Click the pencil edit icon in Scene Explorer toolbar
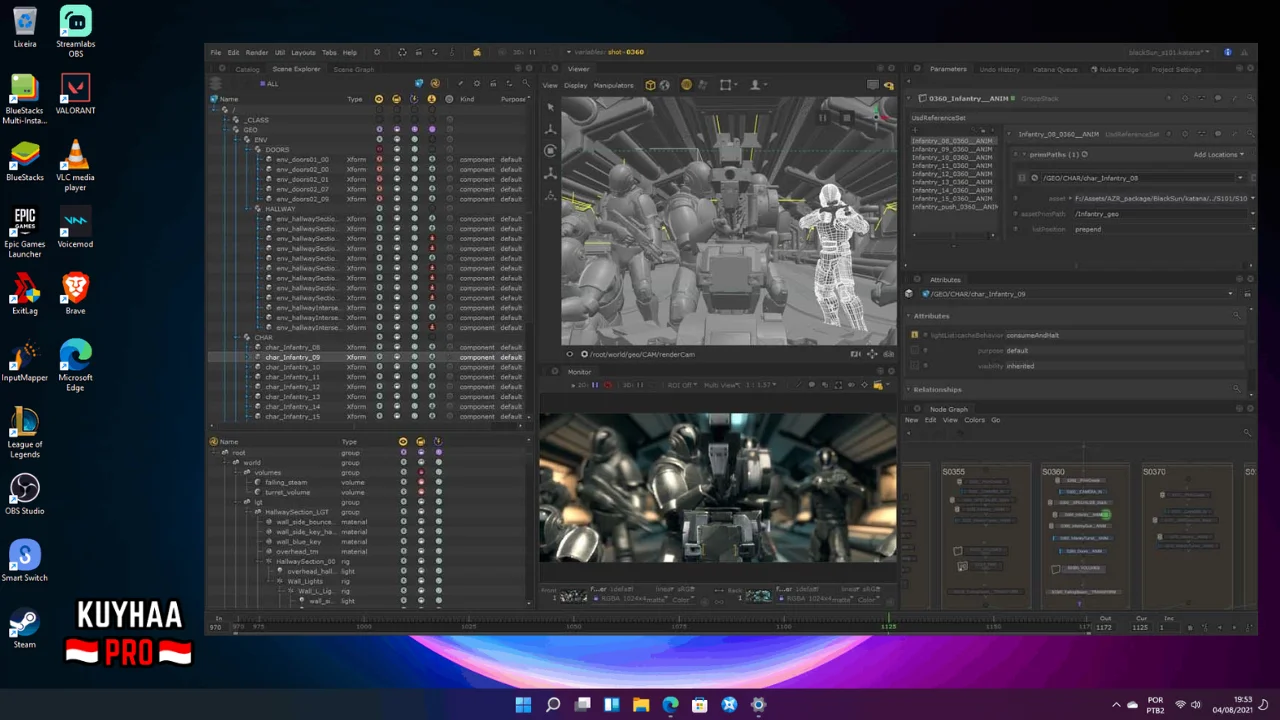 (x=460, y=84)
